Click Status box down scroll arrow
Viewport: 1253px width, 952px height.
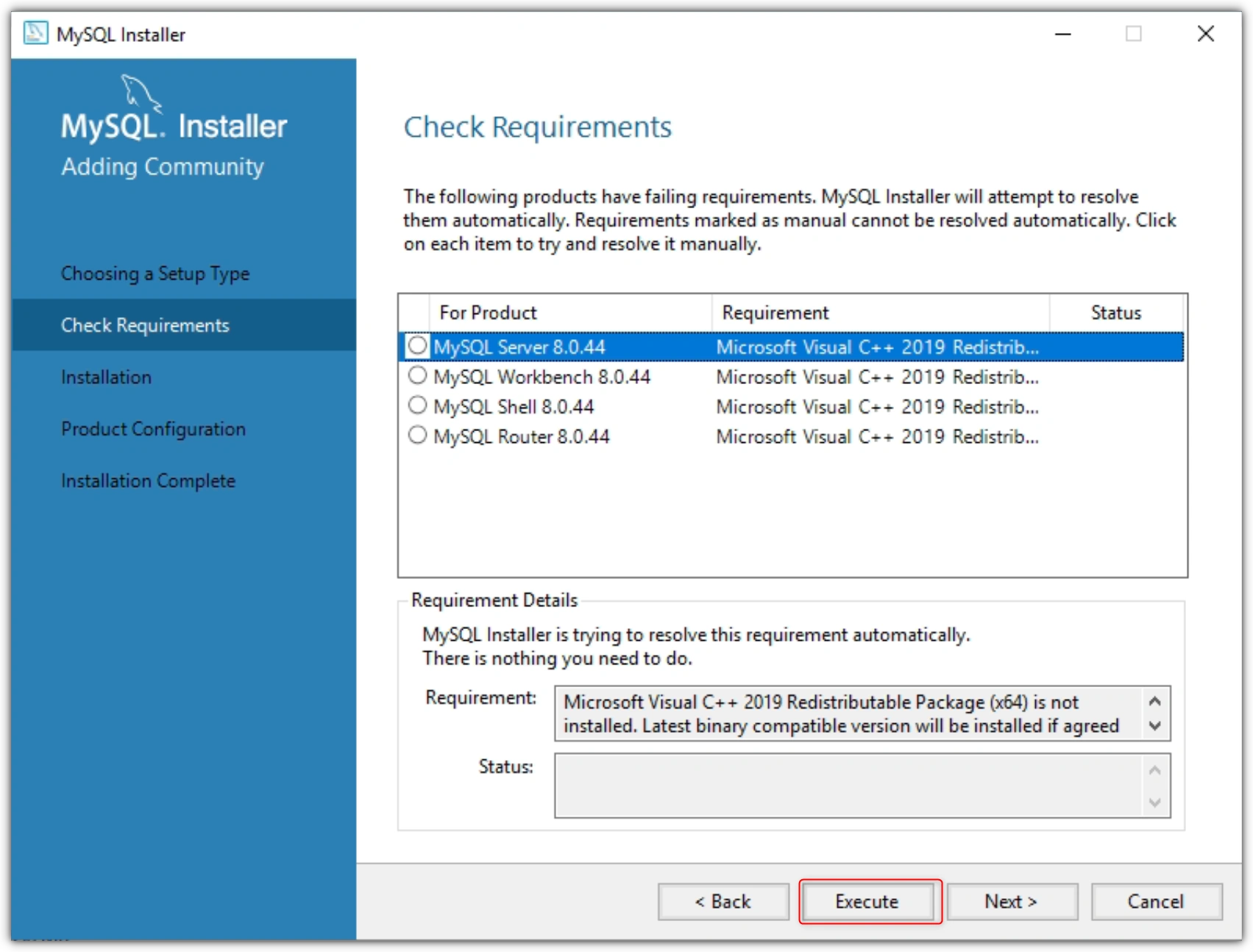[1154, 802]
